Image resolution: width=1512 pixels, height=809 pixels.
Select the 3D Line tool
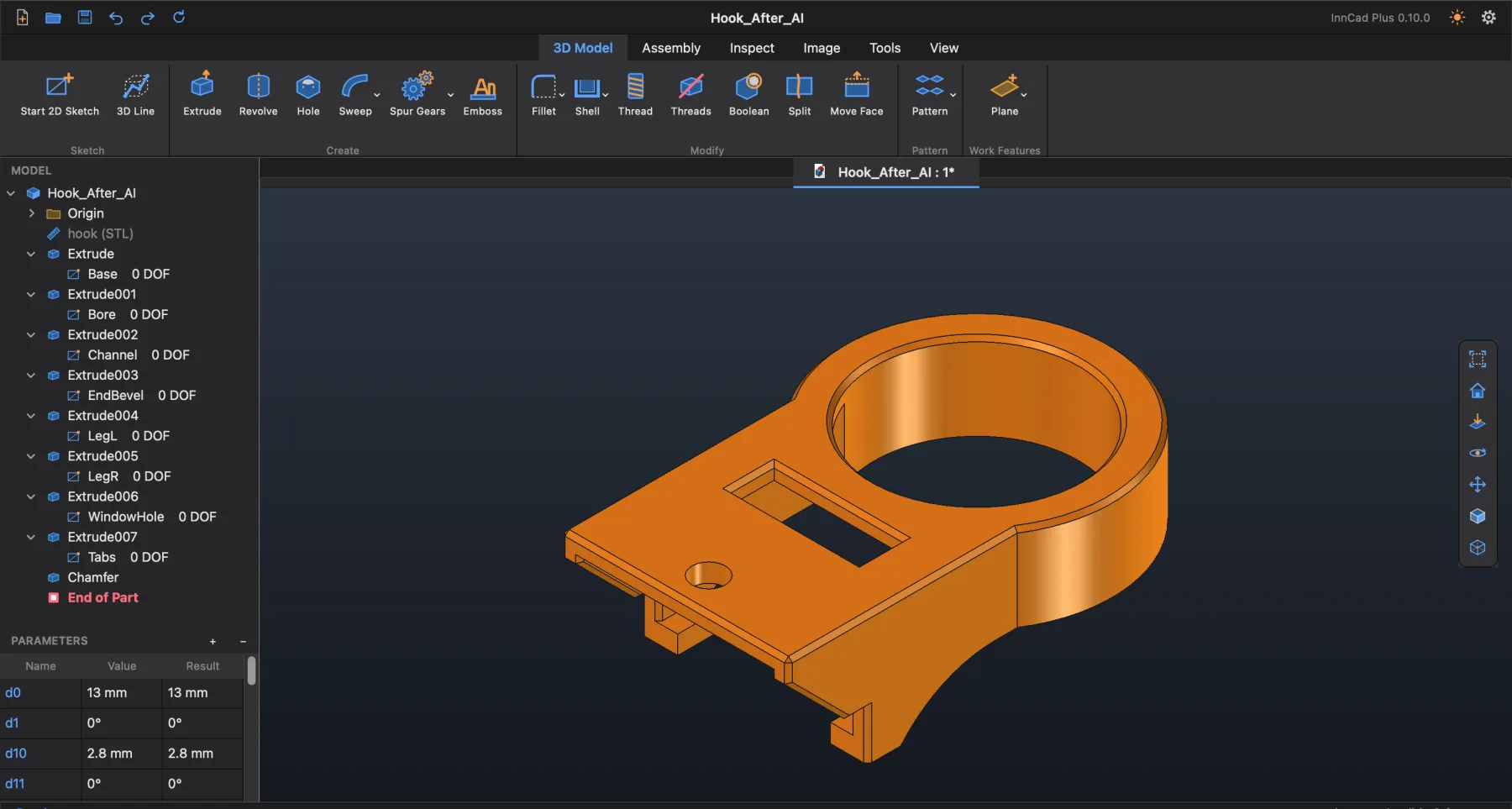pos(135,94)
